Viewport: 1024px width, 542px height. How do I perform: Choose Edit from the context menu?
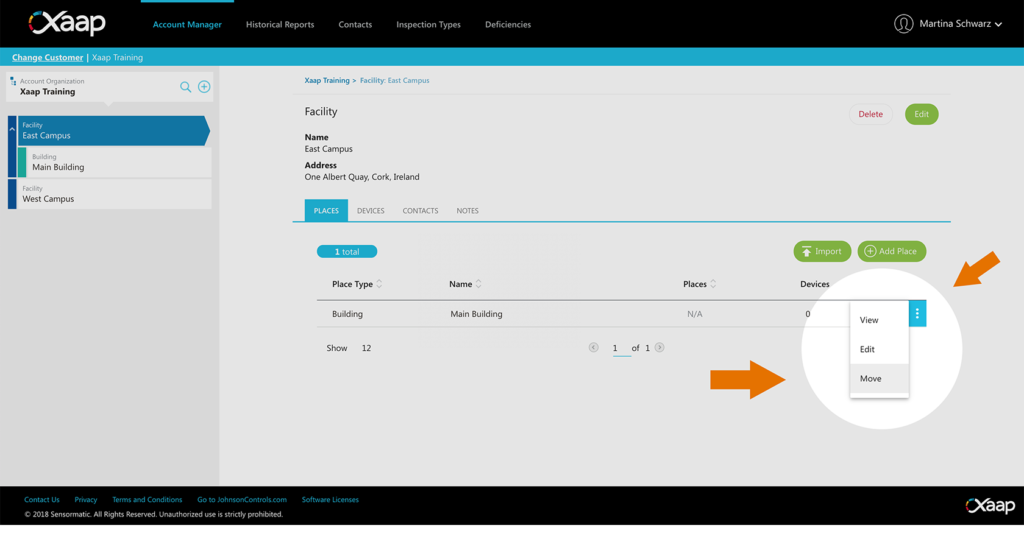tap(879, 349)
